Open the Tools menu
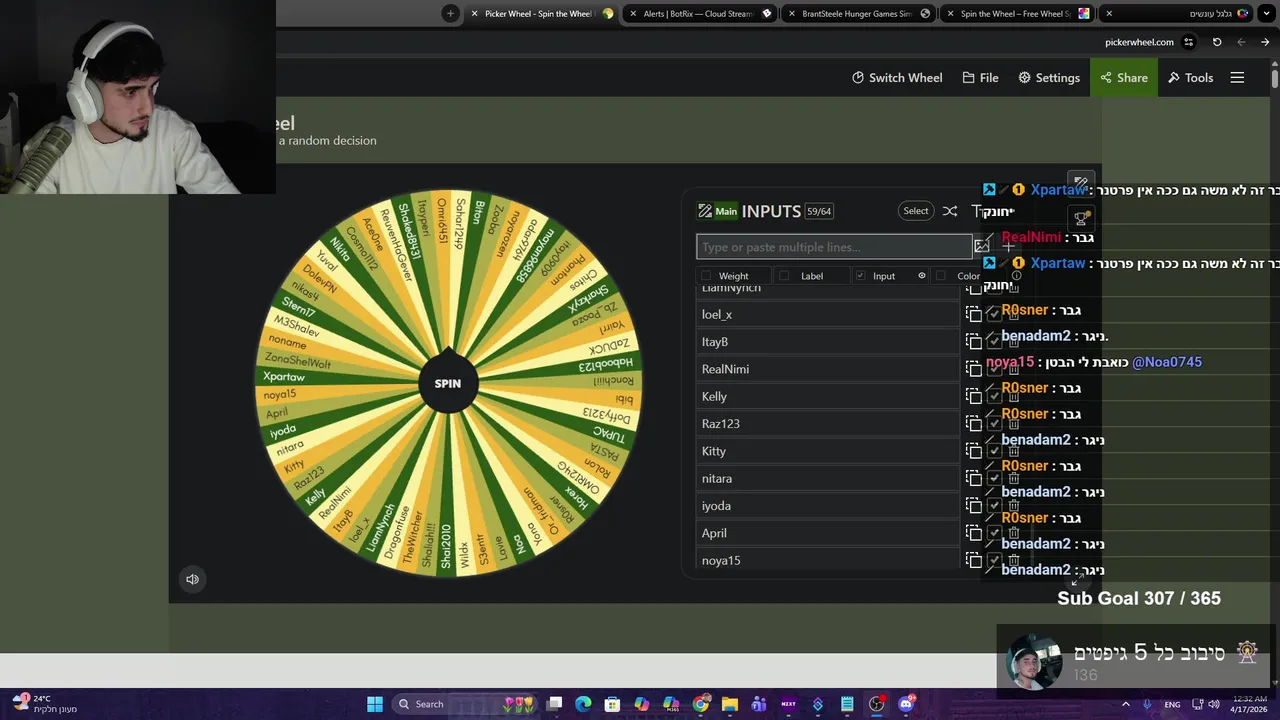1280x720 pixels. [1190, 78]
